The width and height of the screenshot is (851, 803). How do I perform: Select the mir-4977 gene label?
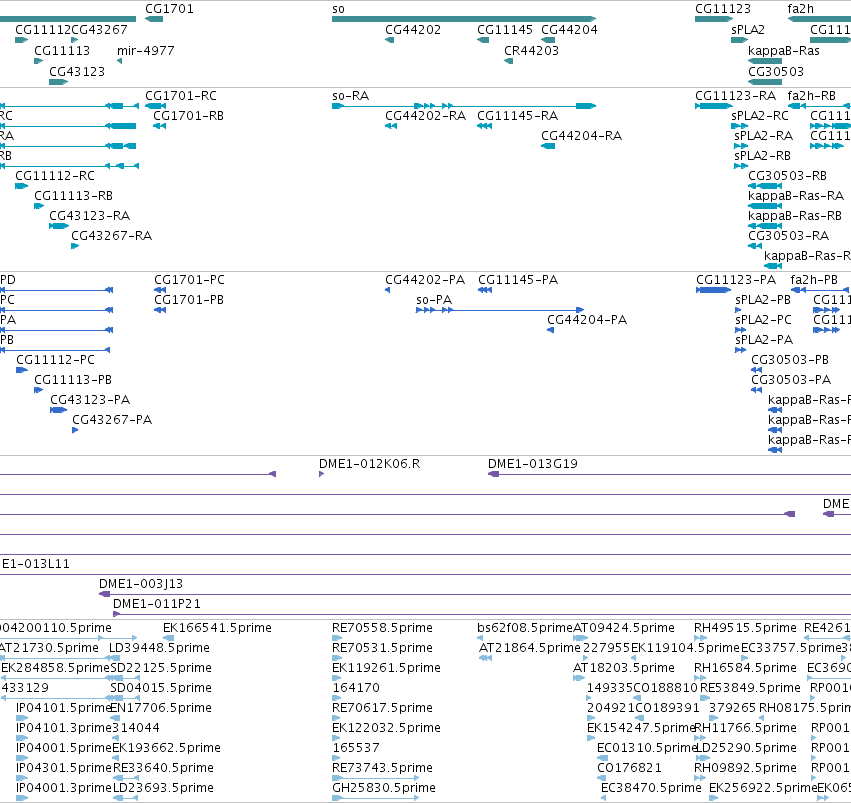tap(145, 50)
